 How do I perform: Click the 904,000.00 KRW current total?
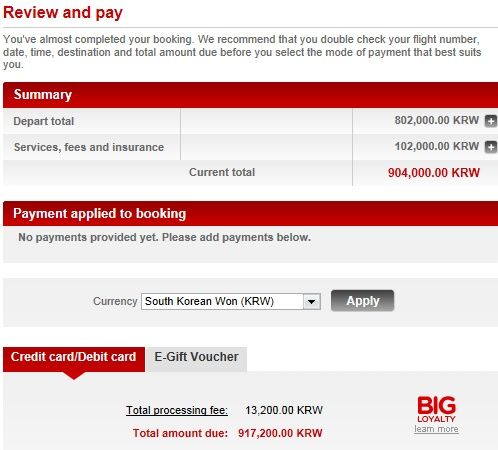[434, 173]
